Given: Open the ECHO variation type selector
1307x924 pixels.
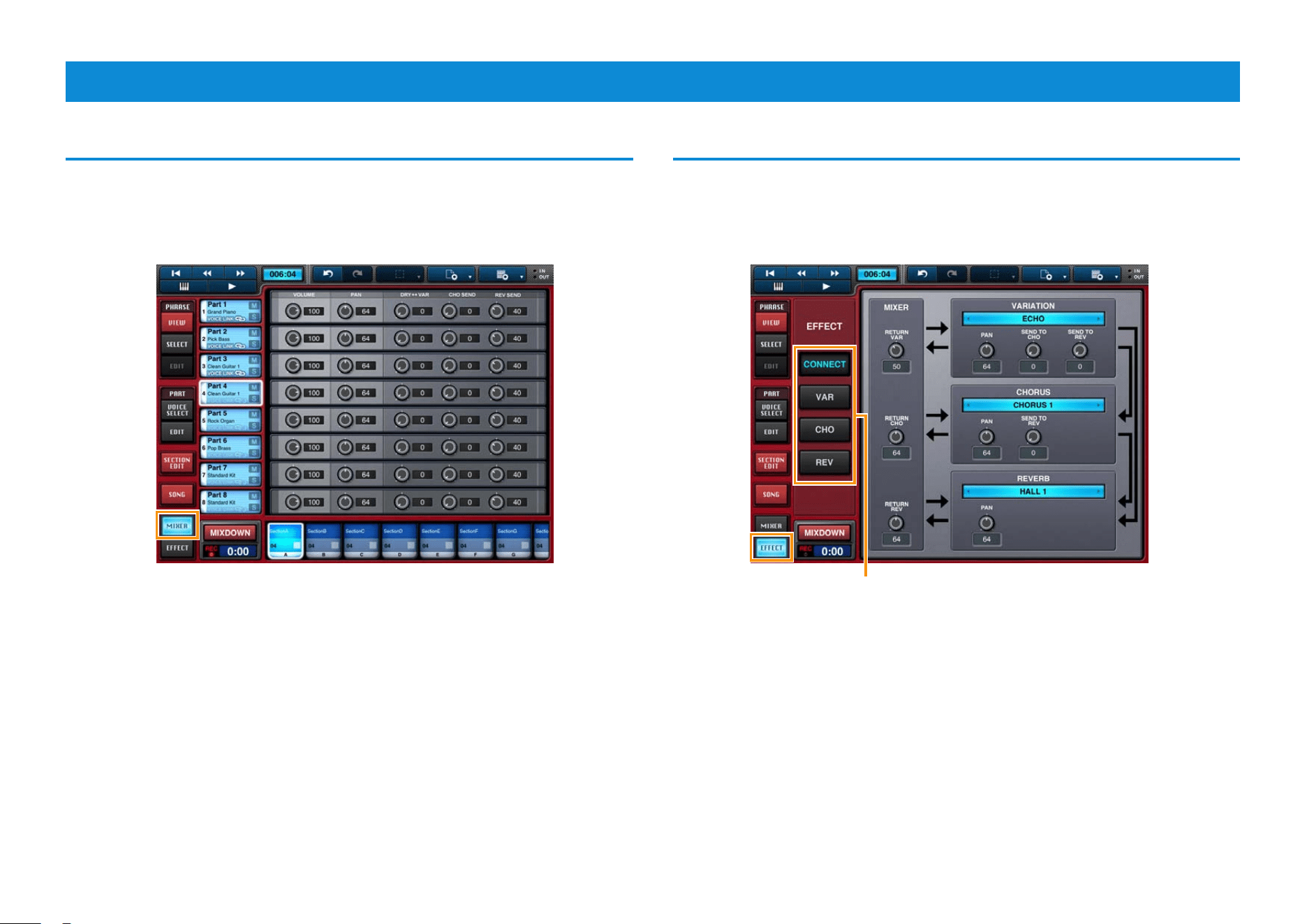Looking at the screenshot, I should coord(1033,319).
